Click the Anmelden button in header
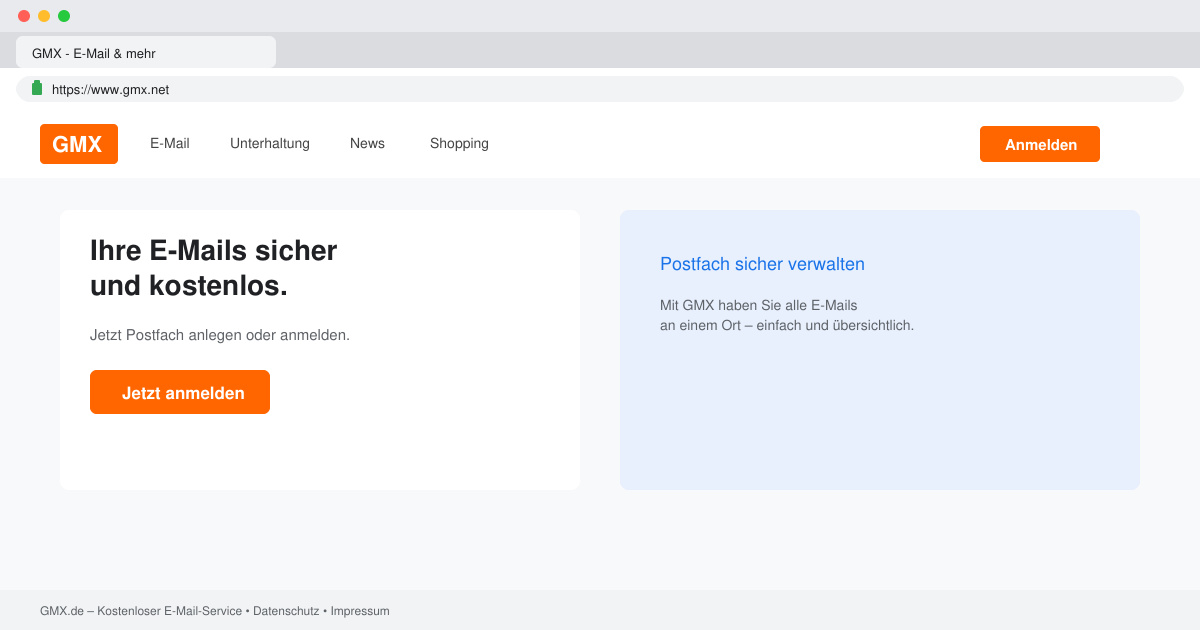 (x=1040, y=144)
